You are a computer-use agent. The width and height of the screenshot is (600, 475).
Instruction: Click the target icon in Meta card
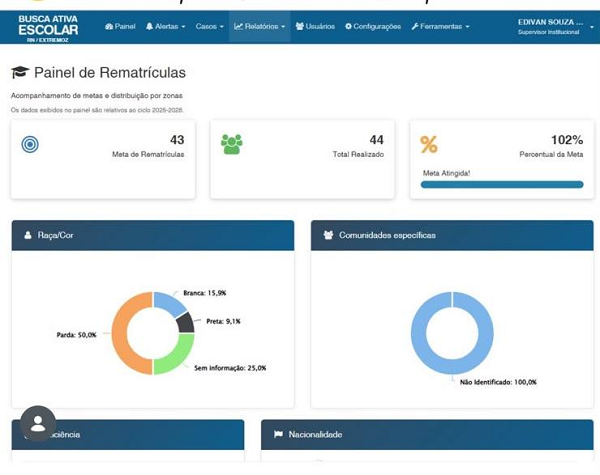(x=30, y=144)
